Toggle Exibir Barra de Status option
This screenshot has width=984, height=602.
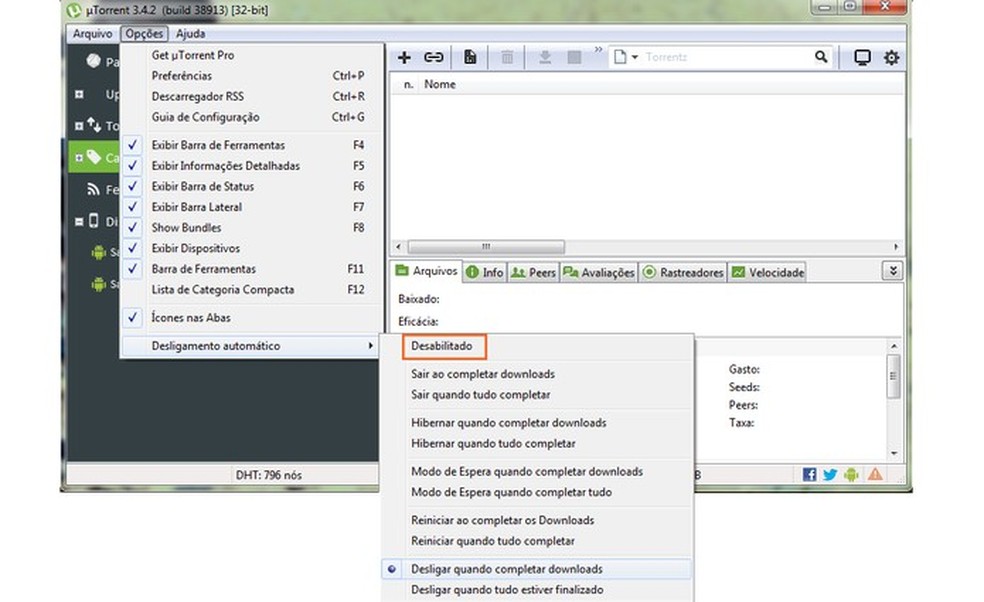(251, 186)
